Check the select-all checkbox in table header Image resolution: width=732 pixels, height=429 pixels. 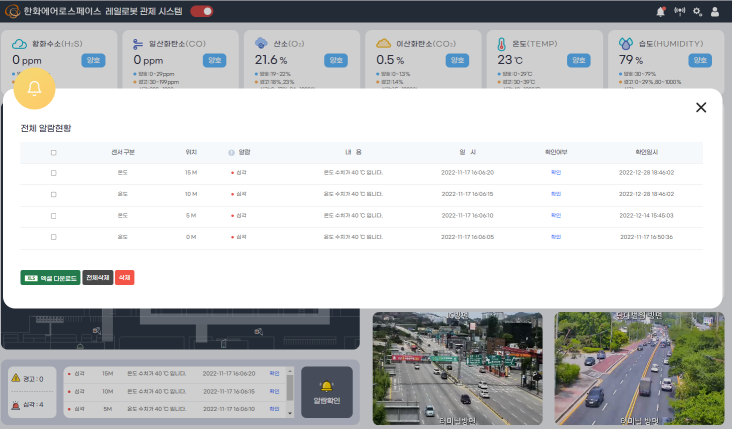tap(53, 152)
